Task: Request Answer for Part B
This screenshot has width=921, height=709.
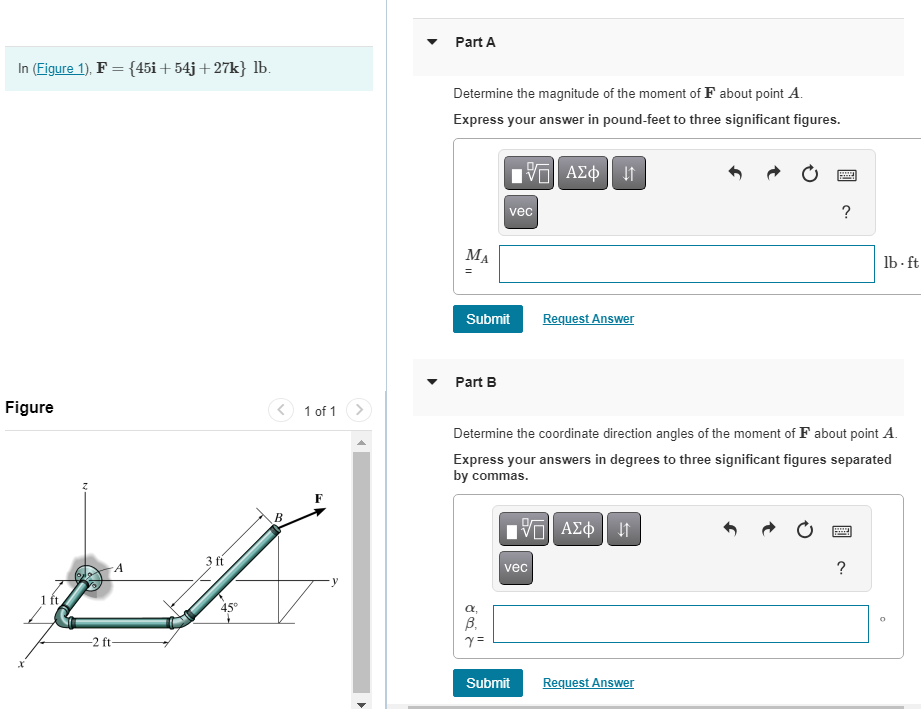Action: (587, 682)
